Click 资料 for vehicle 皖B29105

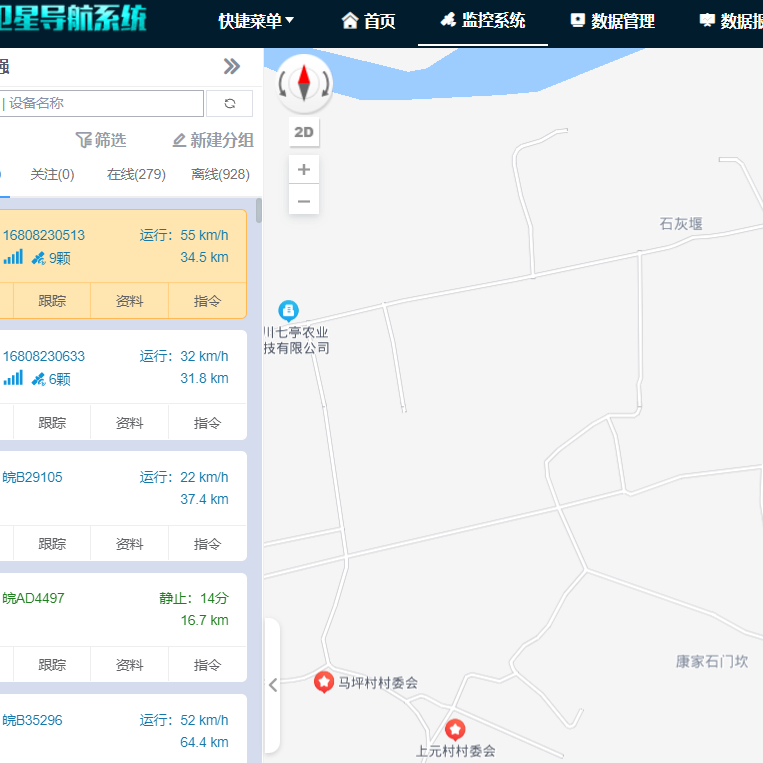click(x=129, y=544)
